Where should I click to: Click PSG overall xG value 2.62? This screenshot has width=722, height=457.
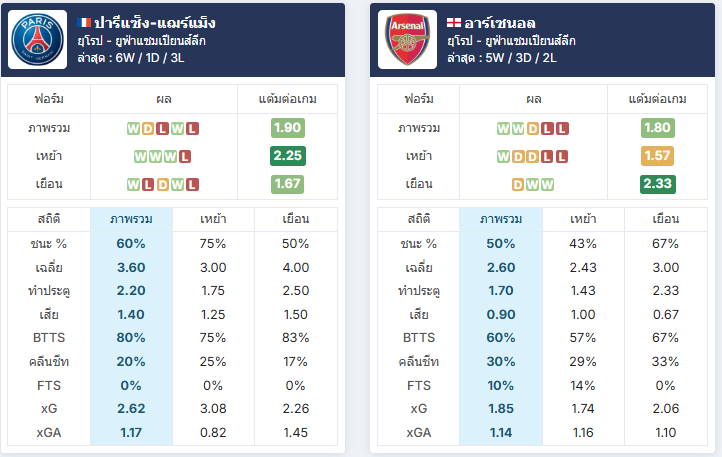(x=131, y=409)
